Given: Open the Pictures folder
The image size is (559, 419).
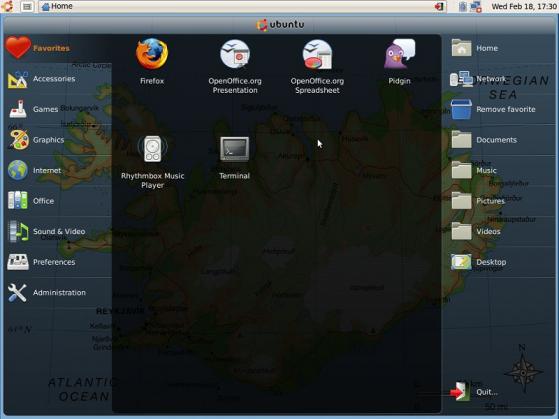Looking at the screenshot, I should 478,201.
